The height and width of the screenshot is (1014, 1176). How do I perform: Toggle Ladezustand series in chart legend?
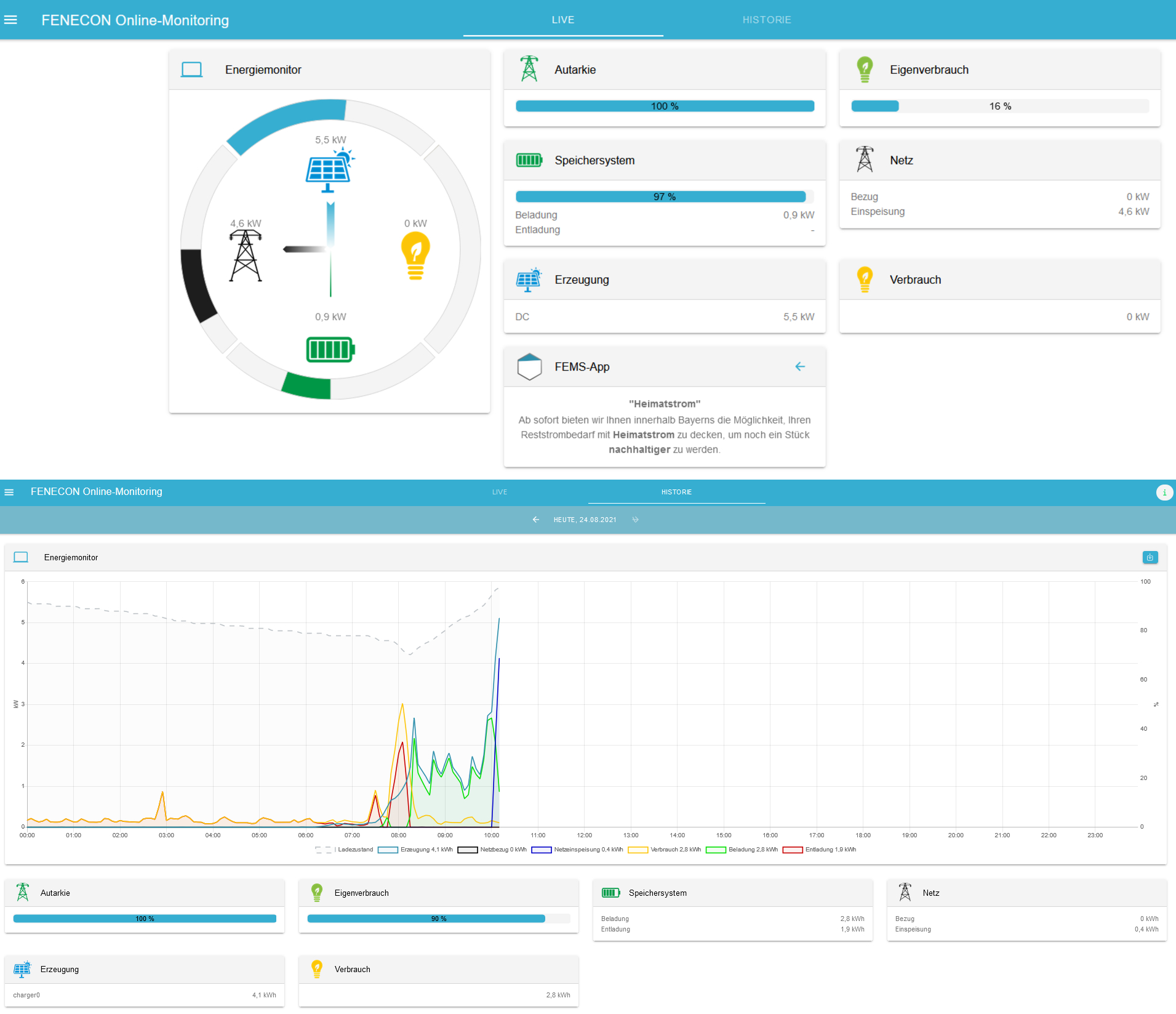click(345, 850)
